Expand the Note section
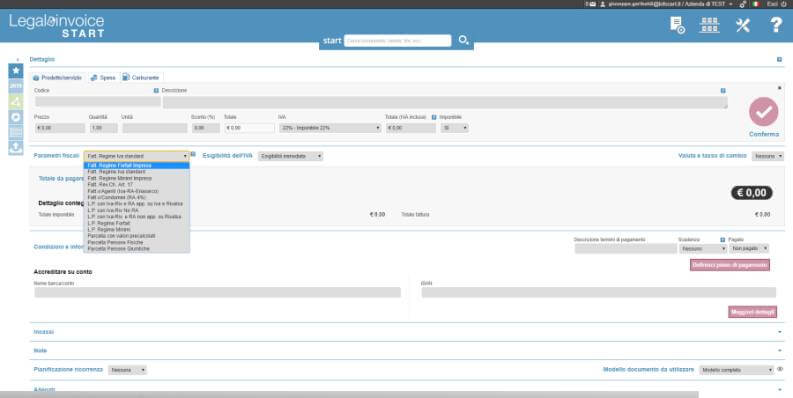 click(x=407, y=350)
